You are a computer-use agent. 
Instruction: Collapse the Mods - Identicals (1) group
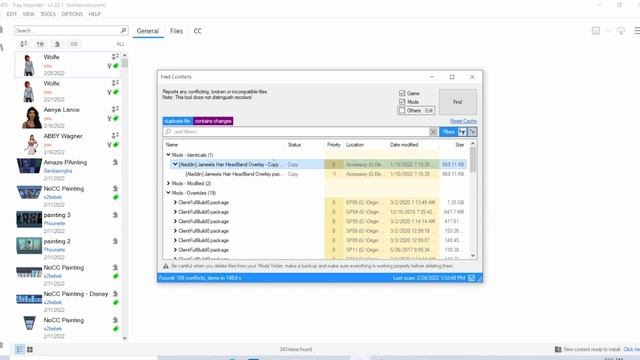(x=168, y=155)
